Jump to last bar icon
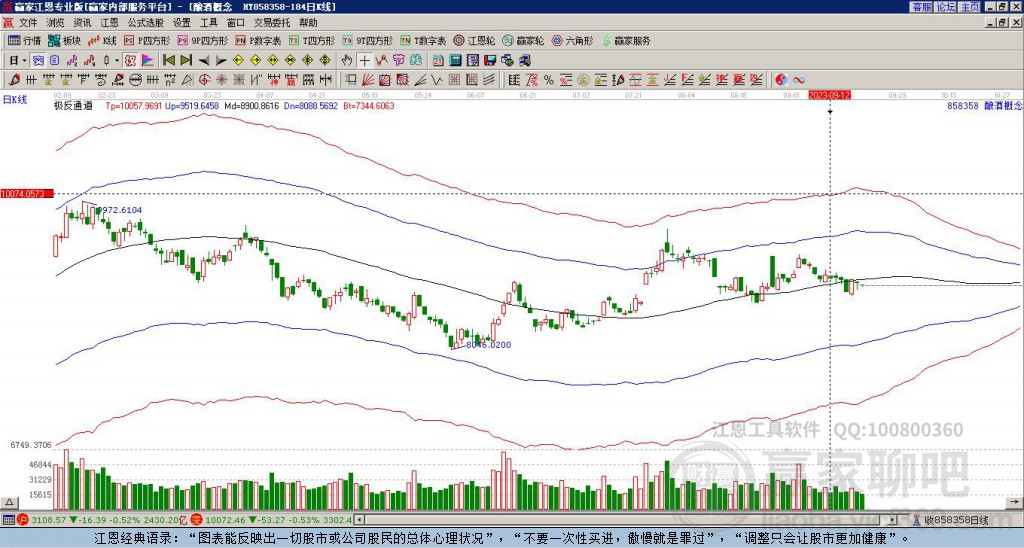The height and width of the screenshot is (548, 1024). [x=186, y=61]
